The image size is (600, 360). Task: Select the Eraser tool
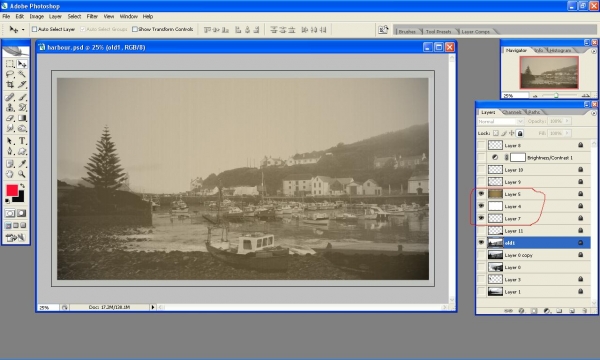coord(10,118)
